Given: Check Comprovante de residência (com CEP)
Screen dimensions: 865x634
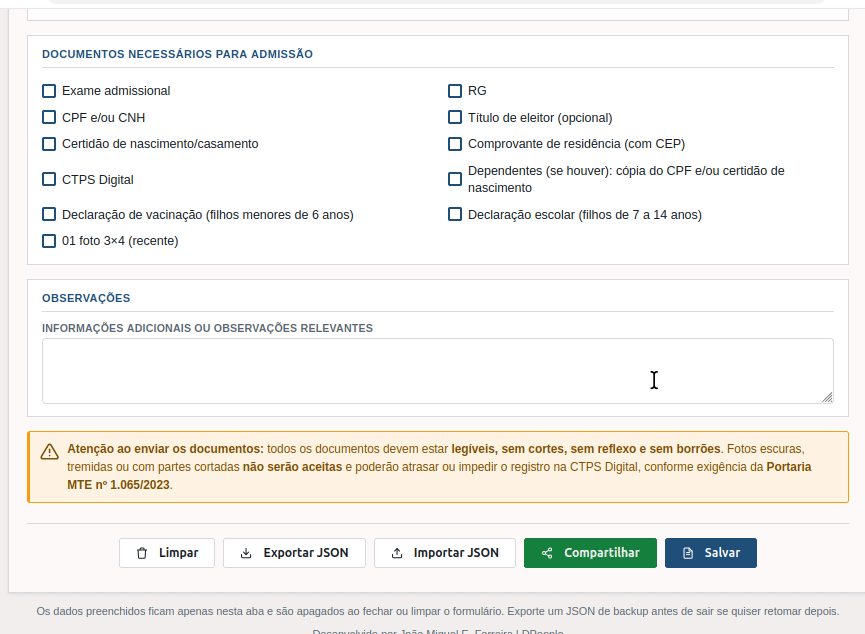Looking at the screenshot, I should (455, 144).
